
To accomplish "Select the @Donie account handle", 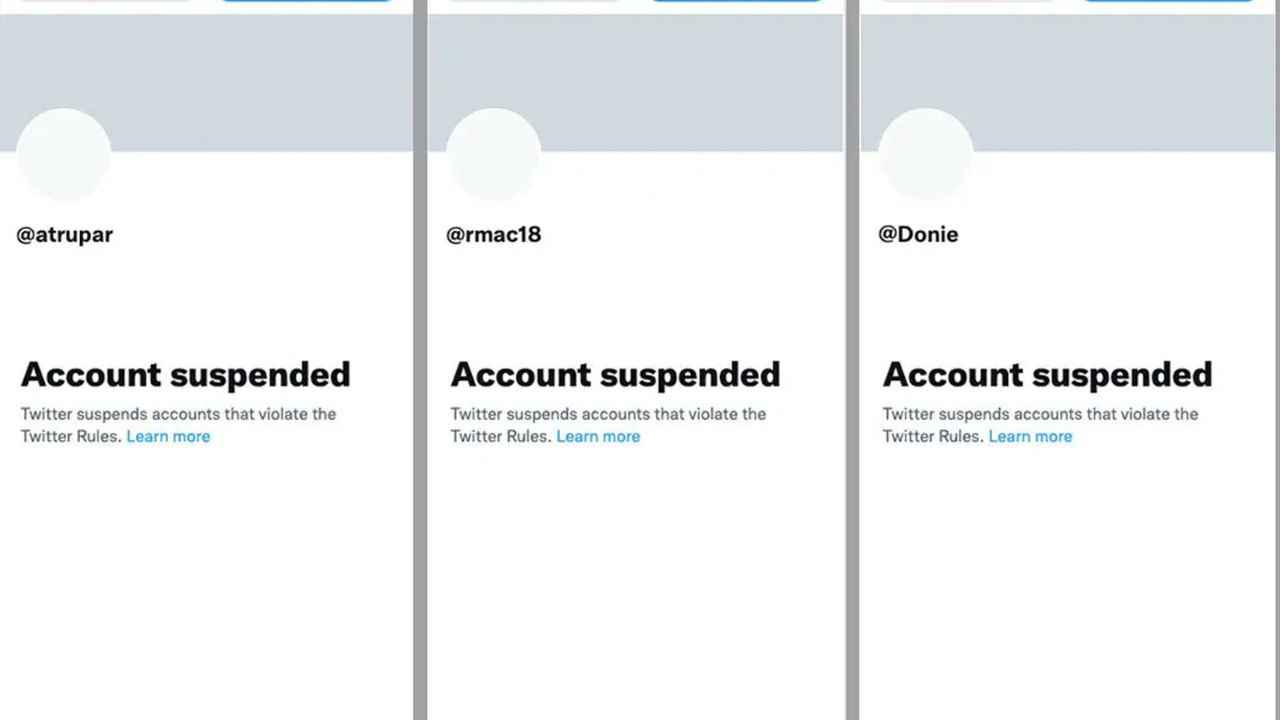I will tap(918, 235).
